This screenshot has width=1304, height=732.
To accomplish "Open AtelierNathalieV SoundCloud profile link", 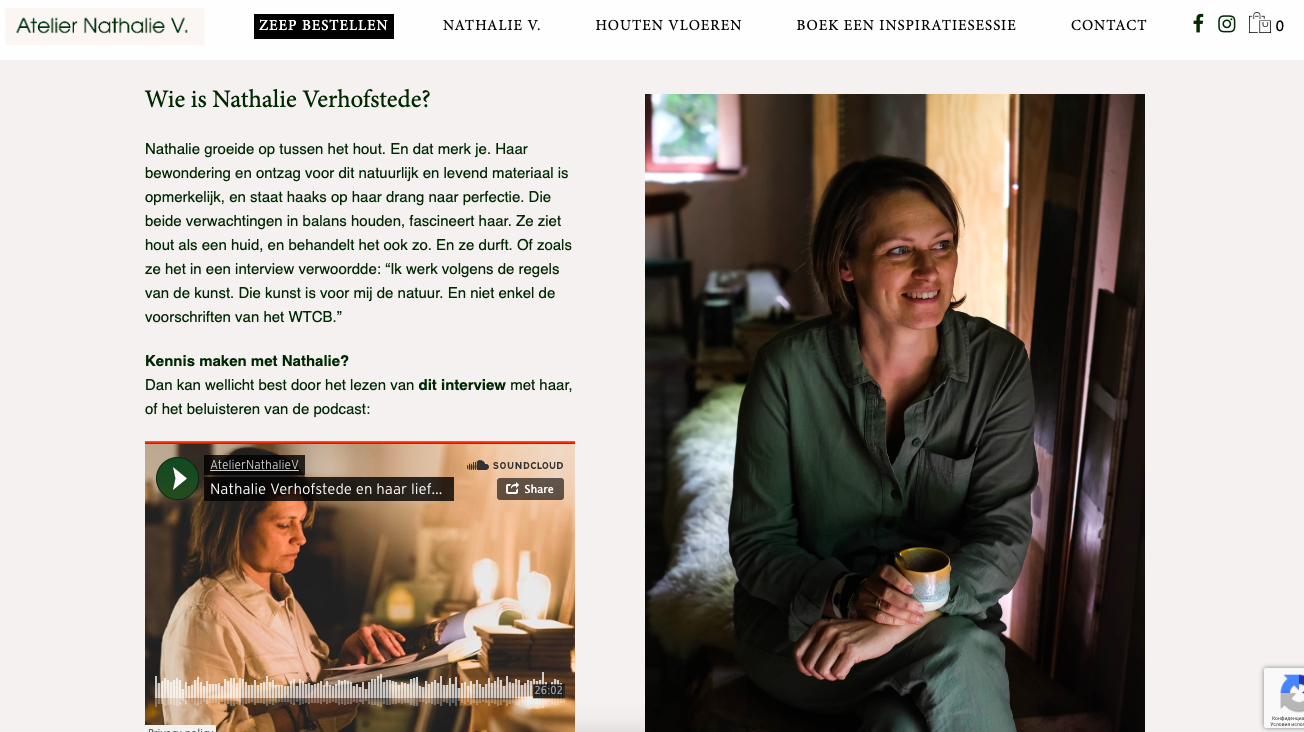I will [x=255, y=465].
